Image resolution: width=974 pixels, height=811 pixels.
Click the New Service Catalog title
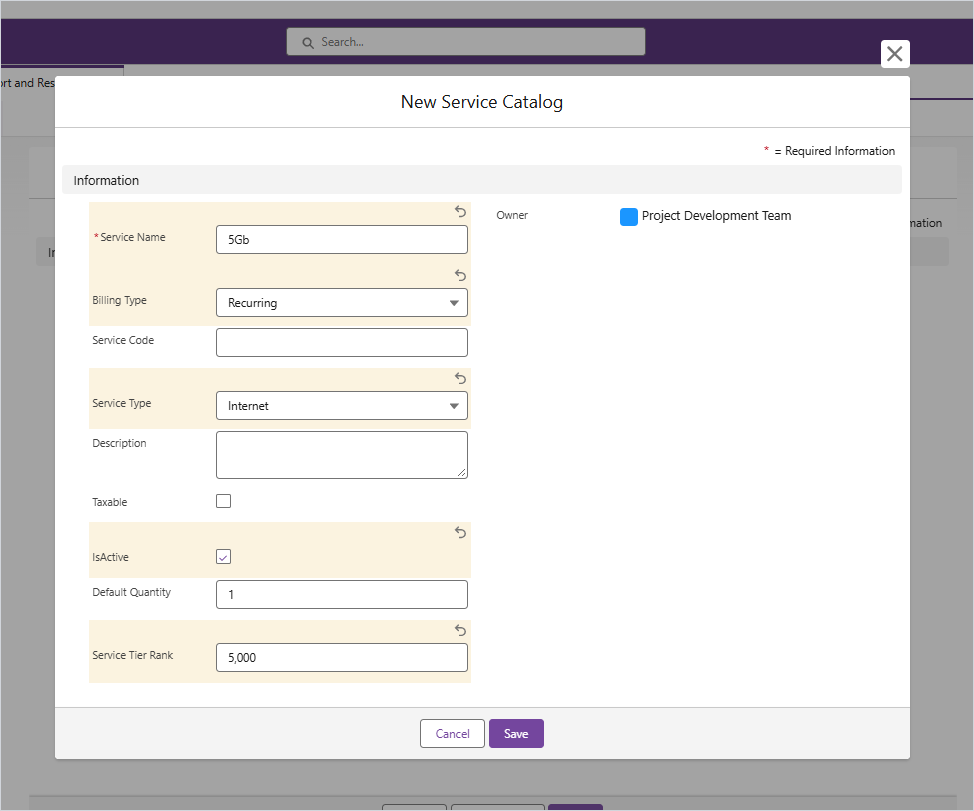(482, 102)
